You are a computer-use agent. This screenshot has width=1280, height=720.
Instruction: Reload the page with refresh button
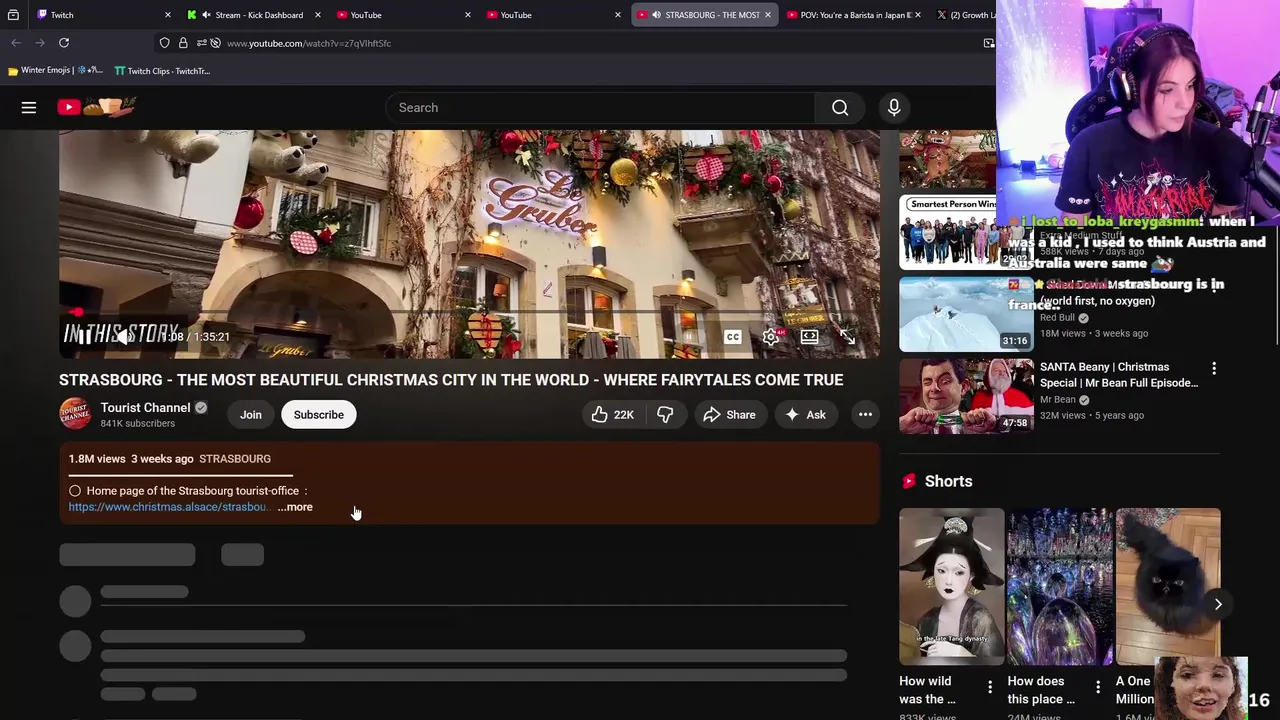(x=64, y=43)
